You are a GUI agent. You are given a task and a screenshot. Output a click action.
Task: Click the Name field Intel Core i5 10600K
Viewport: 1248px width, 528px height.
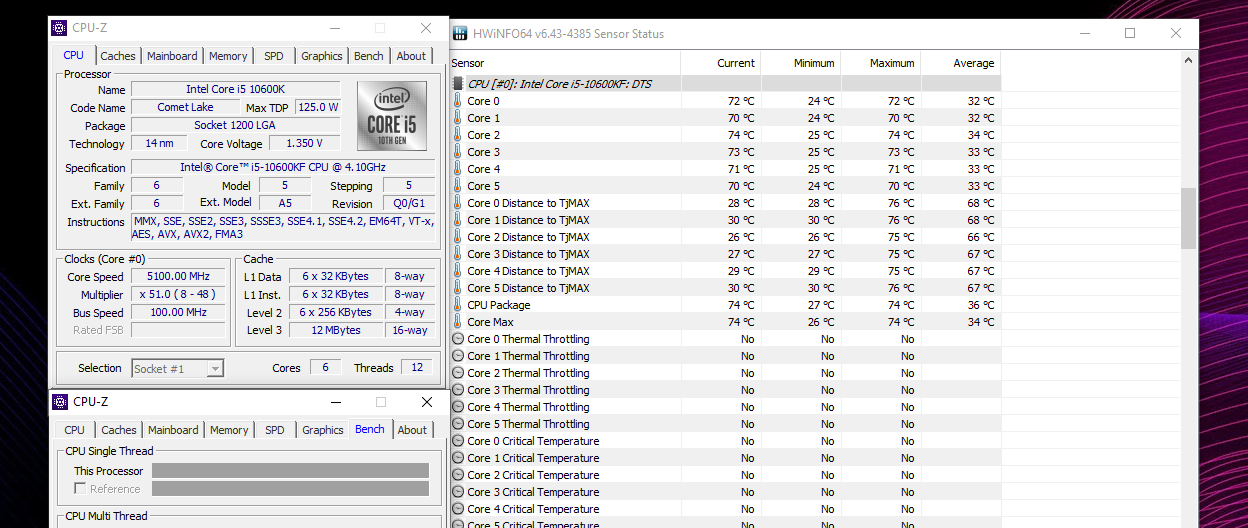236,90
